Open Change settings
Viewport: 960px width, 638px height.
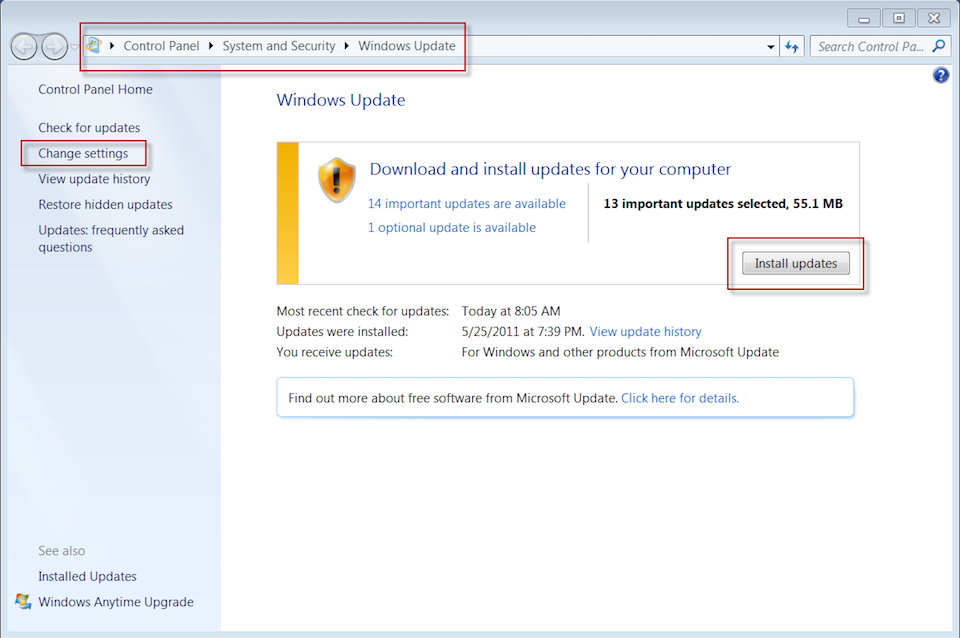[83, 153]
